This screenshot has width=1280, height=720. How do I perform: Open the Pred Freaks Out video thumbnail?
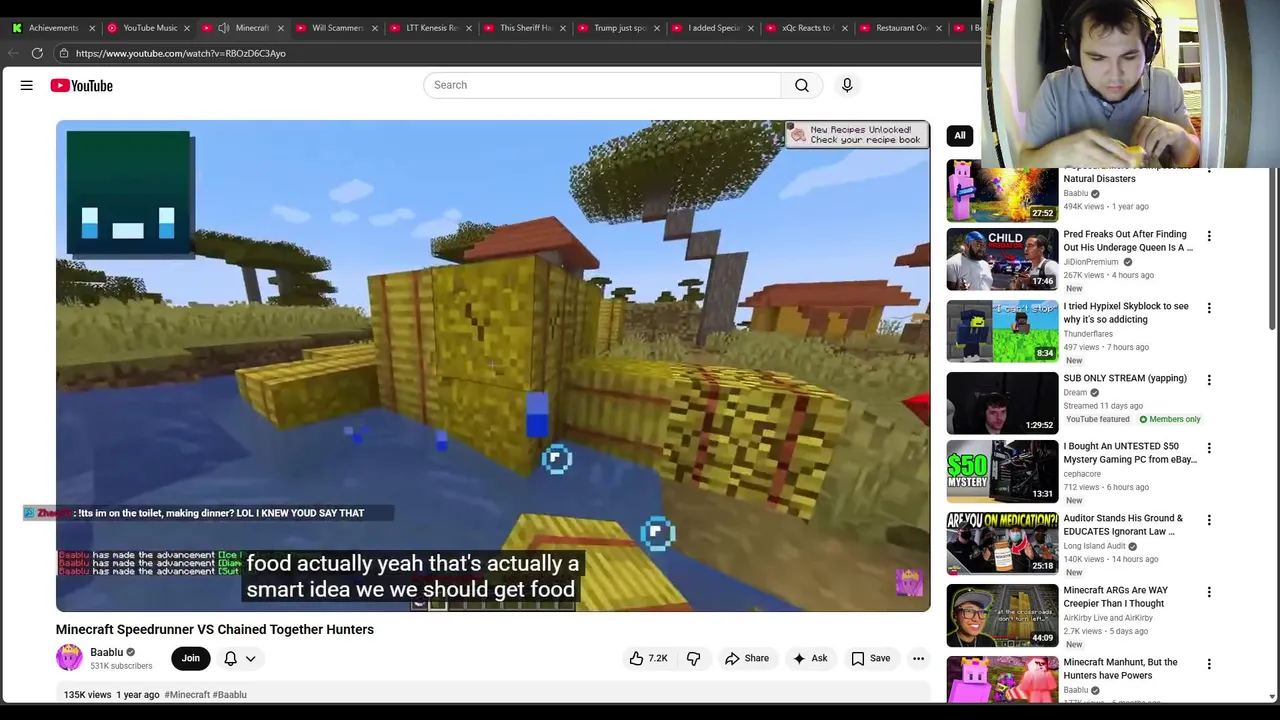[1002, 259]
